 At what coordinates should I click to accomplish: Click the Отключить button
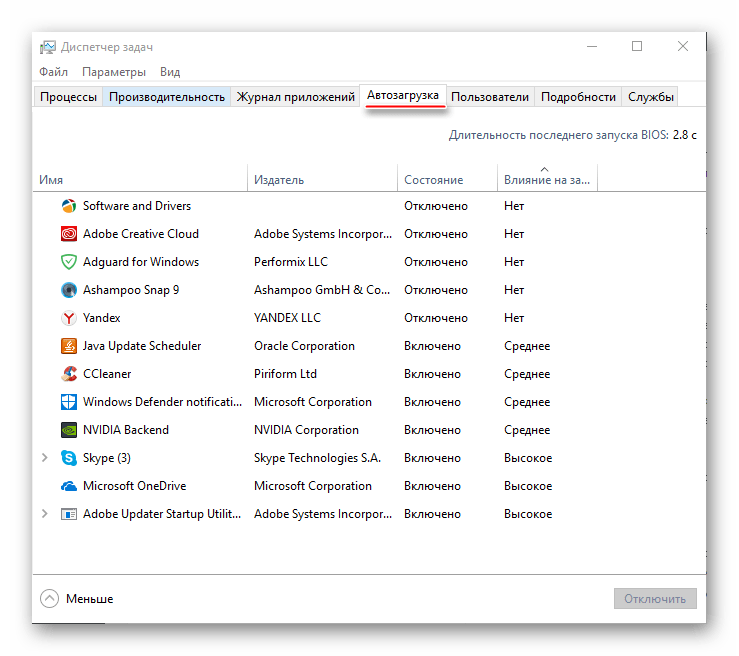point(655,599)
